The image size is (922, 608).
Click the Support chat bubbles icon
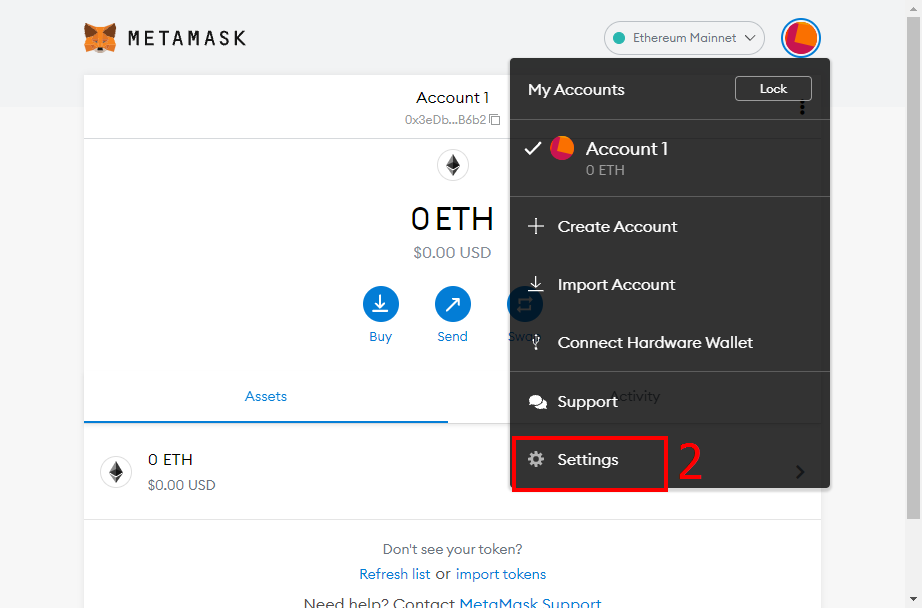[x=537, y=402]
